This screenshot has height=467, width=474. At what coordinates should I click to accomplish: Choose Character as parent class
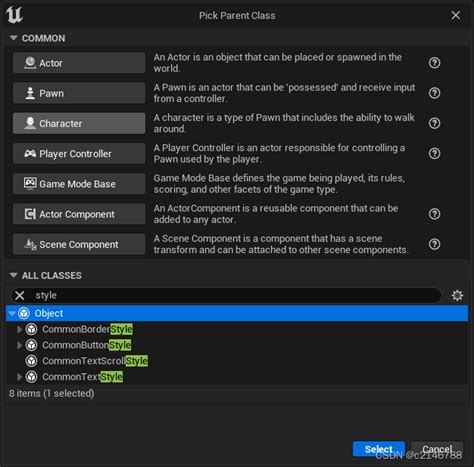coord(79,123)
